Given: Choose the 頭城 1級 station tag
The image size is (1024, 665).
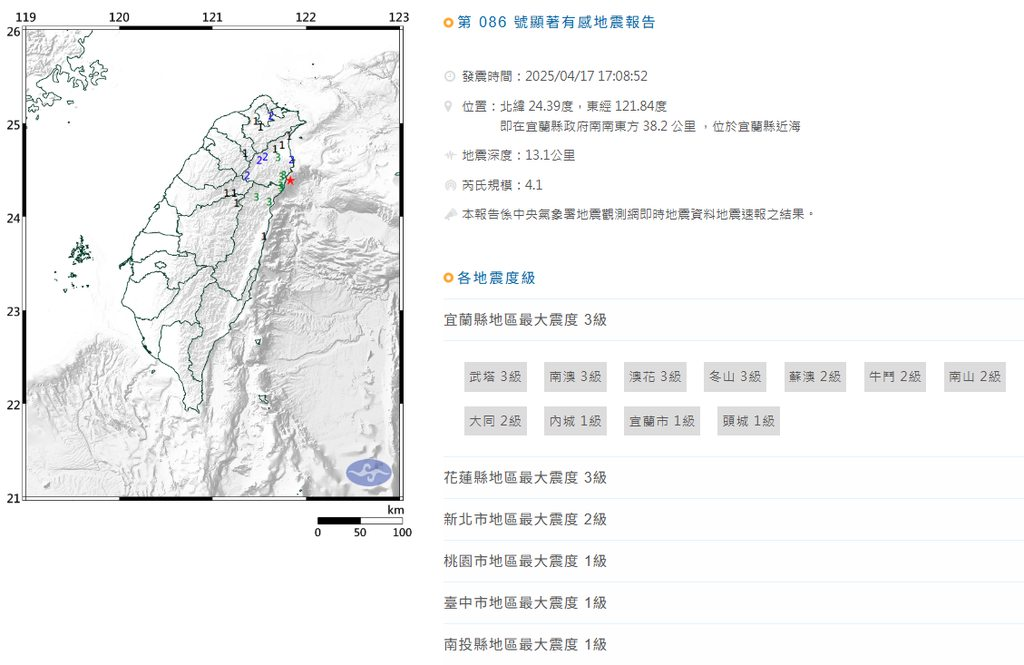Looking at the screenshot, I should tap(748, 421).
